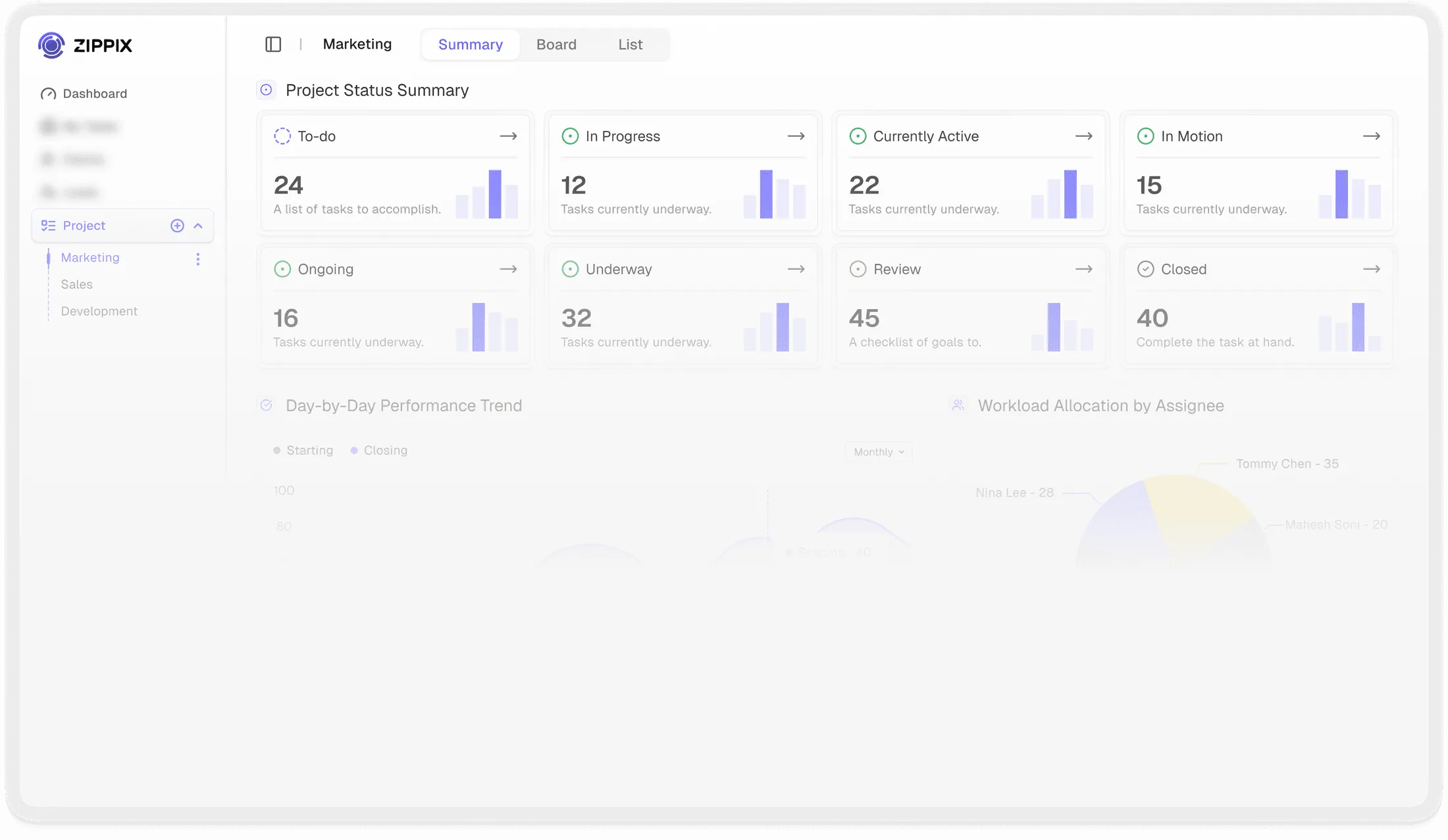1448x840 pixels.
Task: Toggle the sidebar with panel icon
Action: (x=273, y=44)
